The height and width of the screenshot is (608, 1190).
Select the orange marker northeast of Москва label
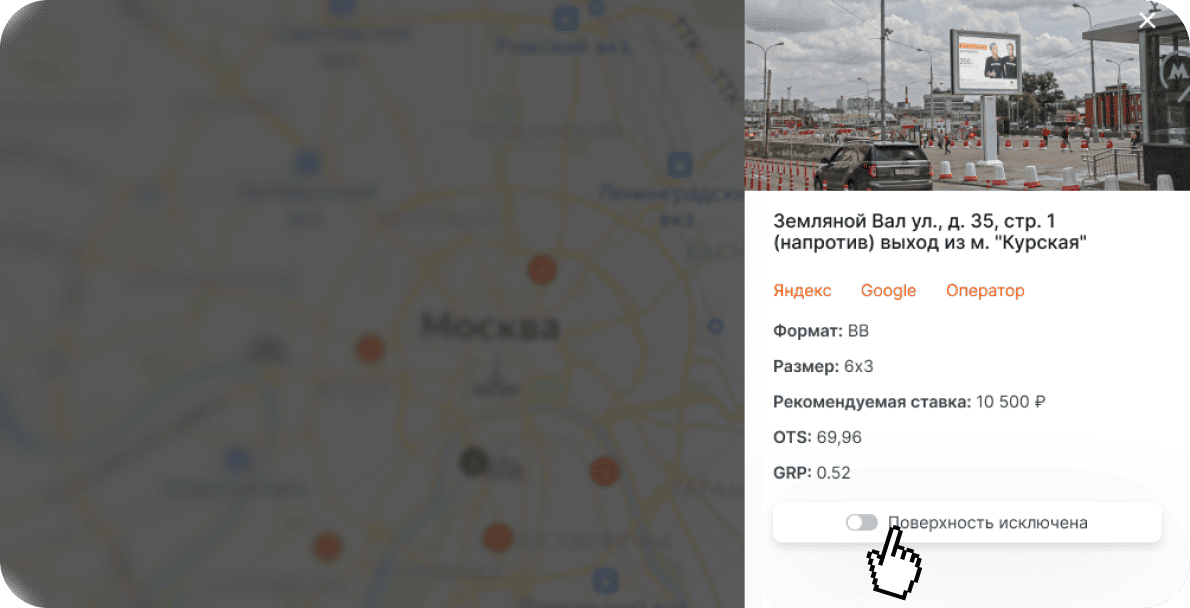(542, 269)
